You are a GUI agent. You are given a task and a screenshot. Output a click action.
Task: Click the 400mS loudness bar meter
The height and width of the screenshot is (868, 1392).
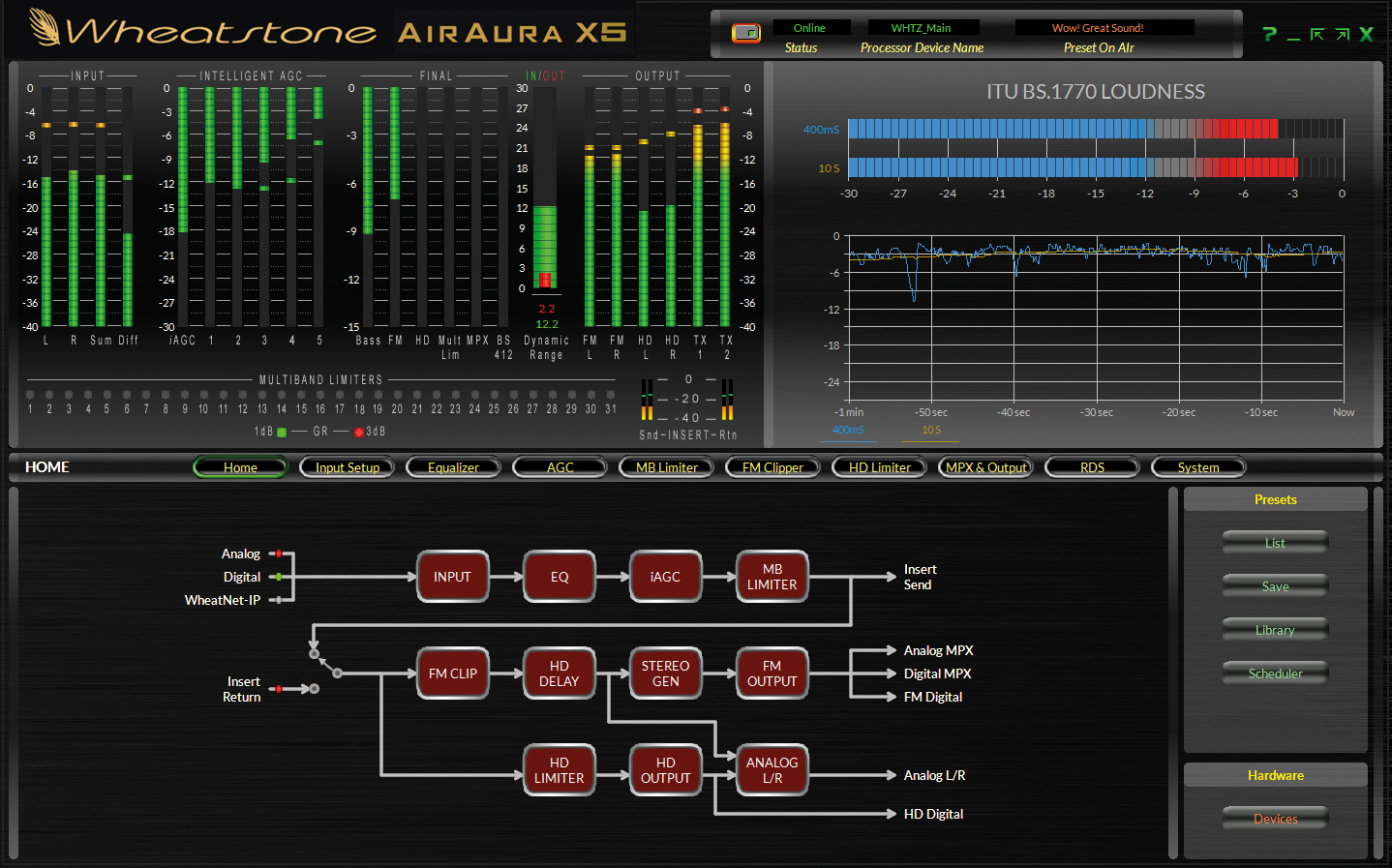(1096, 129)
